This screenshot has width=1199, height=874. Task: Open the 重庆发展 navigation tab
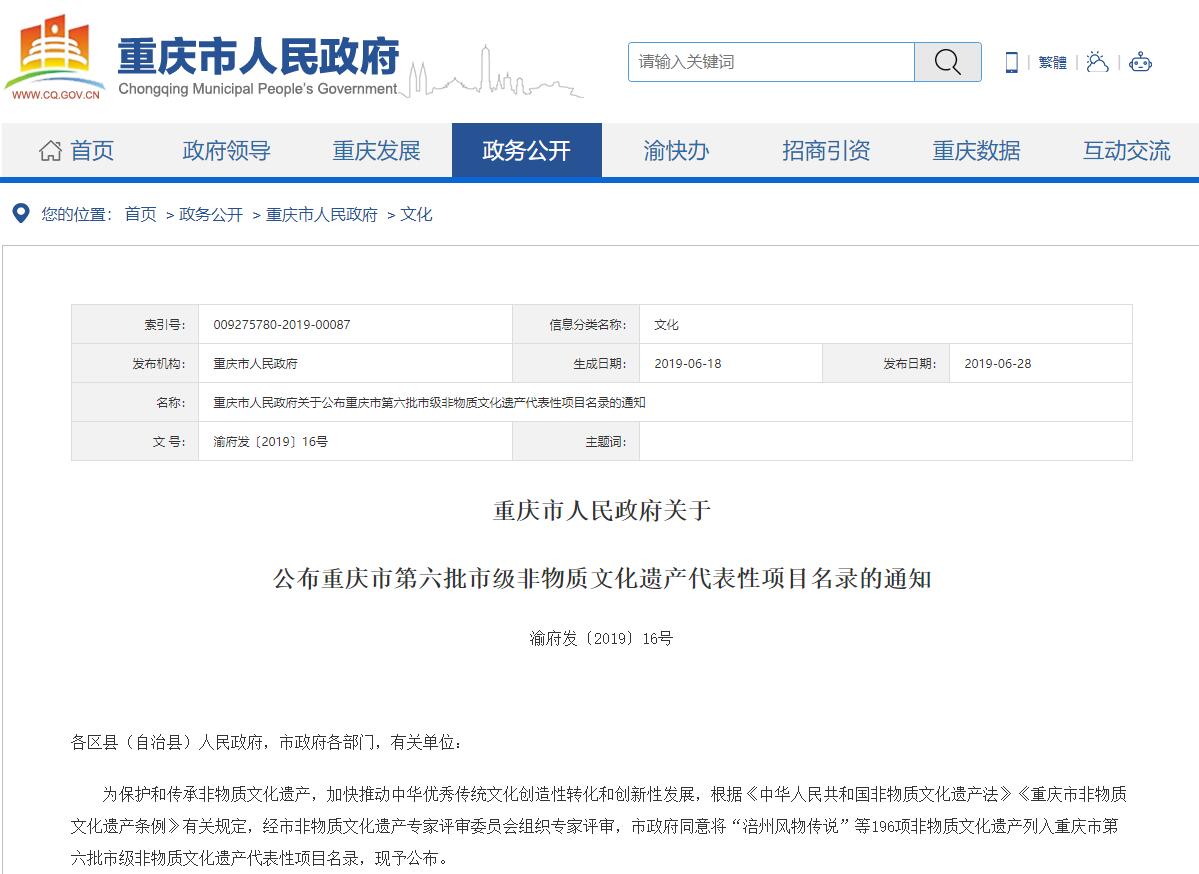[376, 151]
